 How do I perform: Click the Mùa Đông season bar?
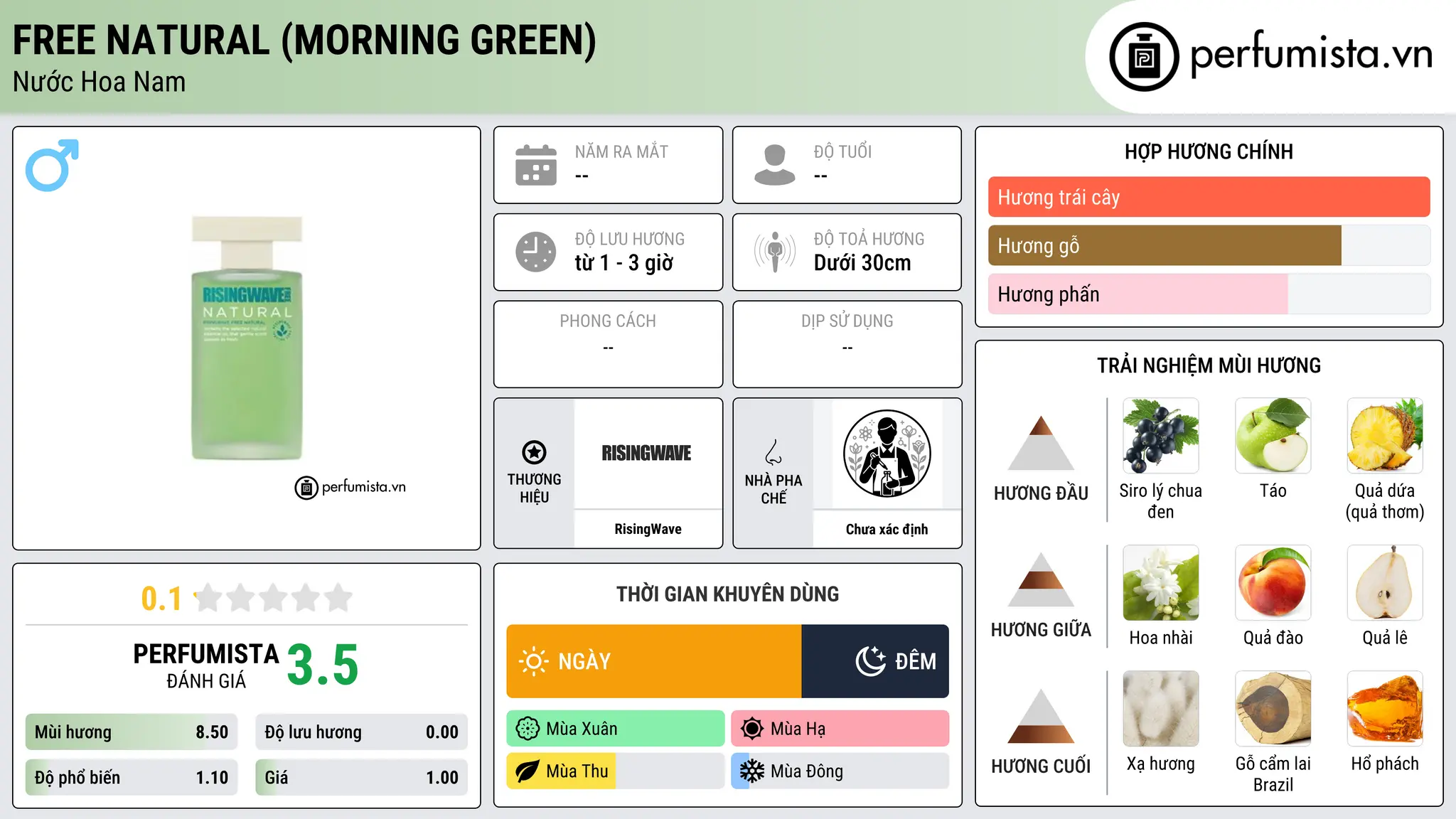(840, 771)
